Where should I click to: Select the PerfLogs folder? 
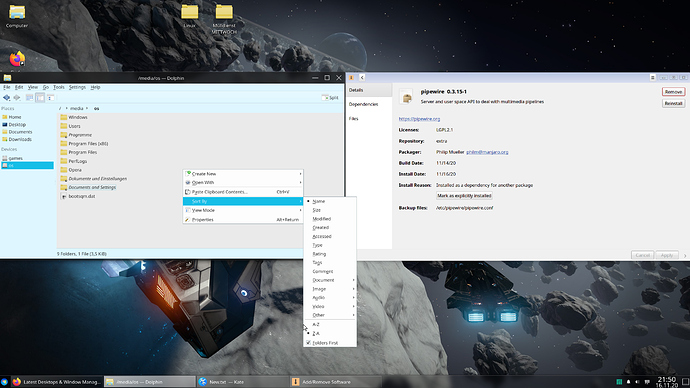click(x=73, y=161)
